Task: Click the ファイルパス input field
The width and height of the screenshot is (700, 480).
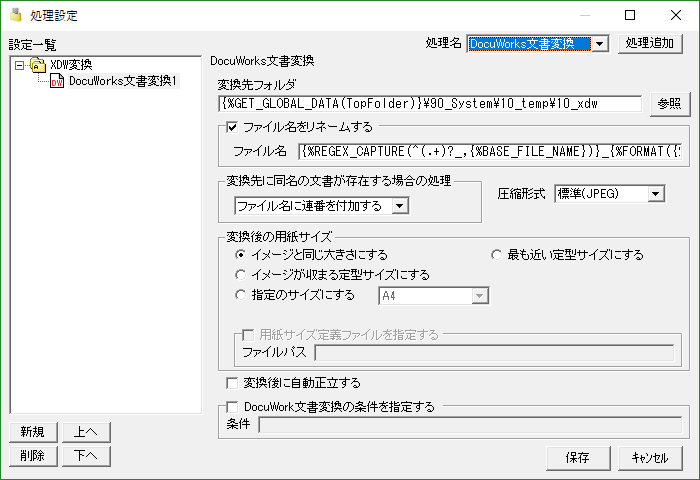Action: click(x=494, y=353)
